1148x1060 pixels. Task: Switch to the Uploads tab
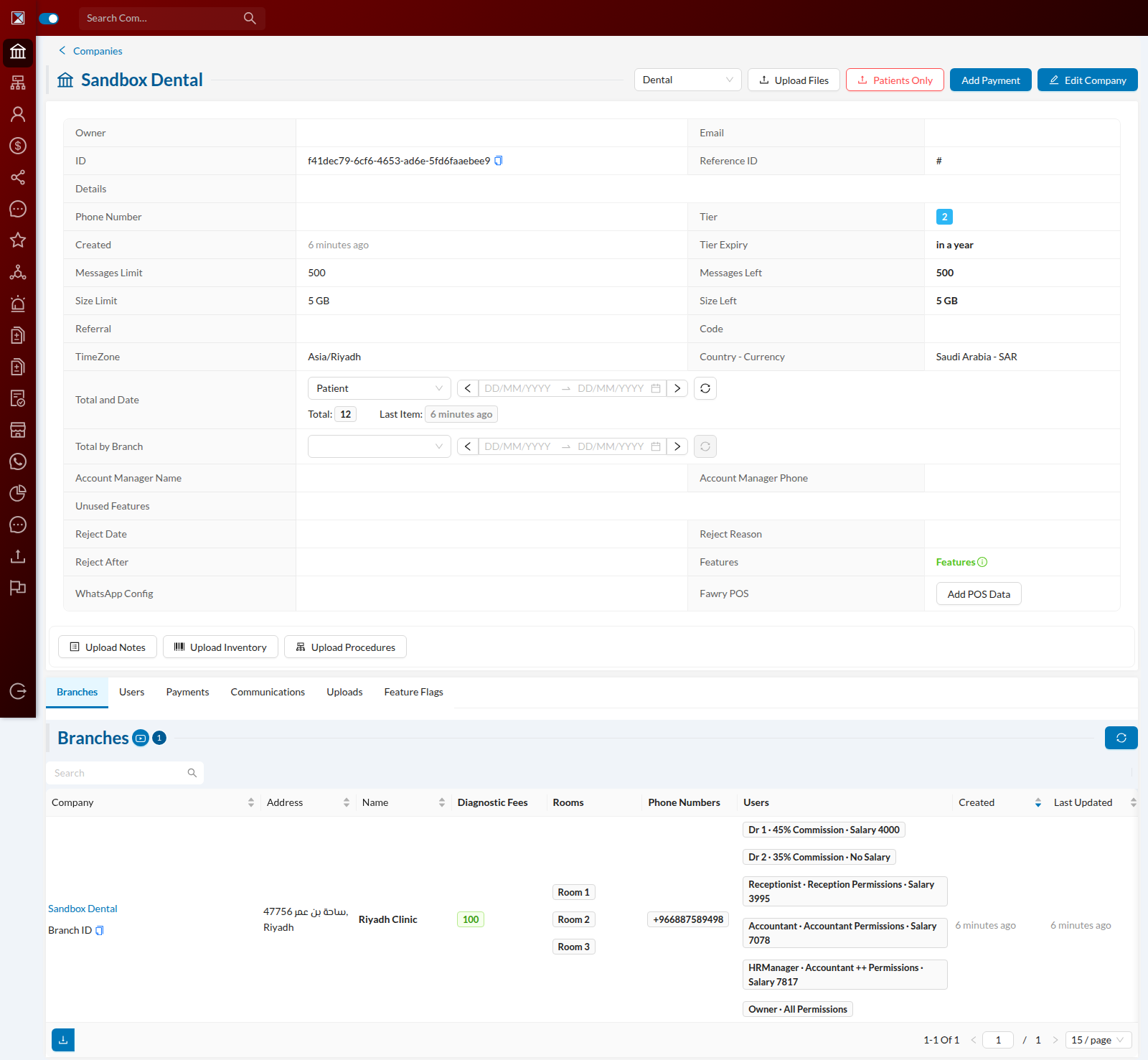click(x=344, y=692)
